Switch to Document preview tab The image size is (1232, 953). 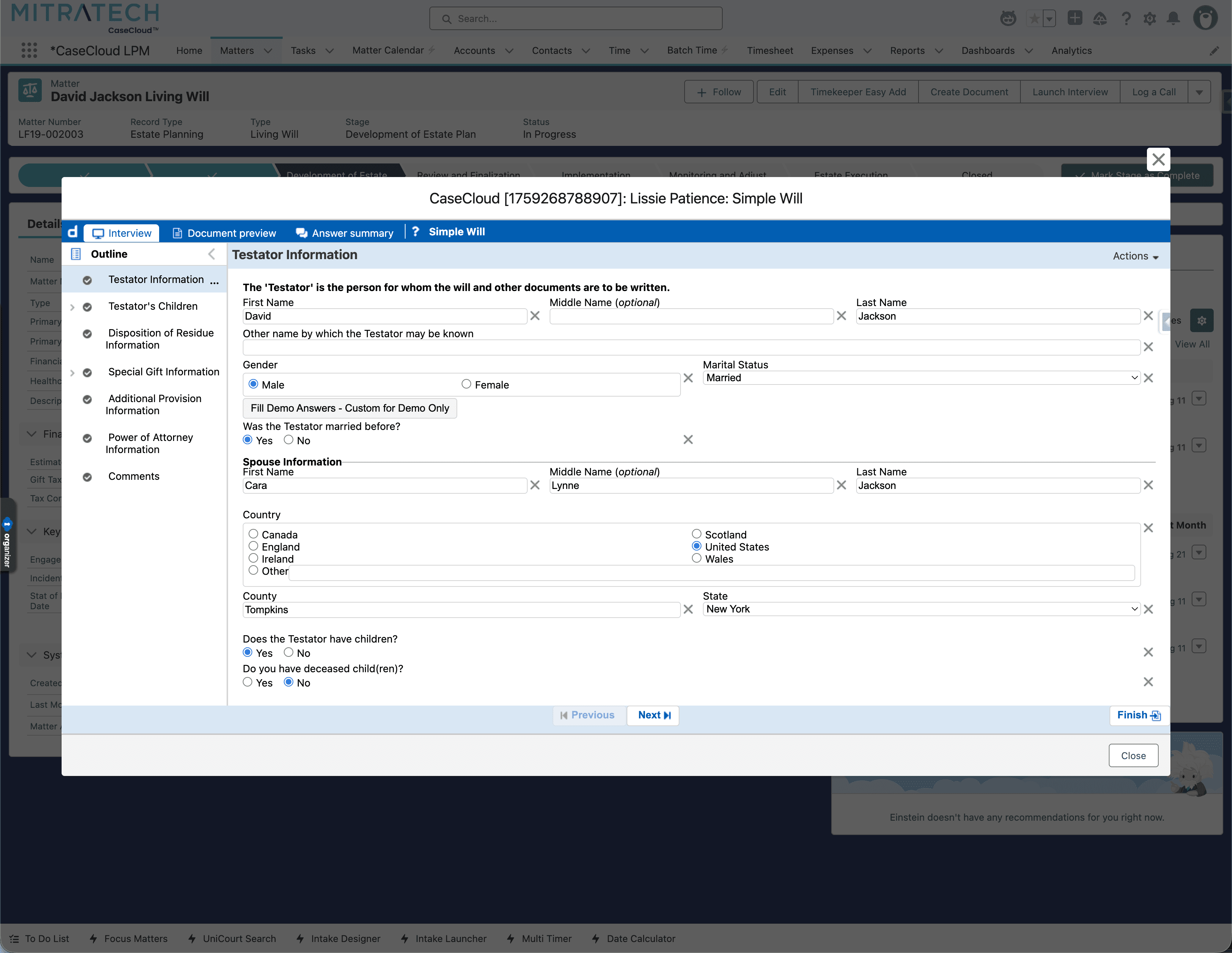[224, 233]
